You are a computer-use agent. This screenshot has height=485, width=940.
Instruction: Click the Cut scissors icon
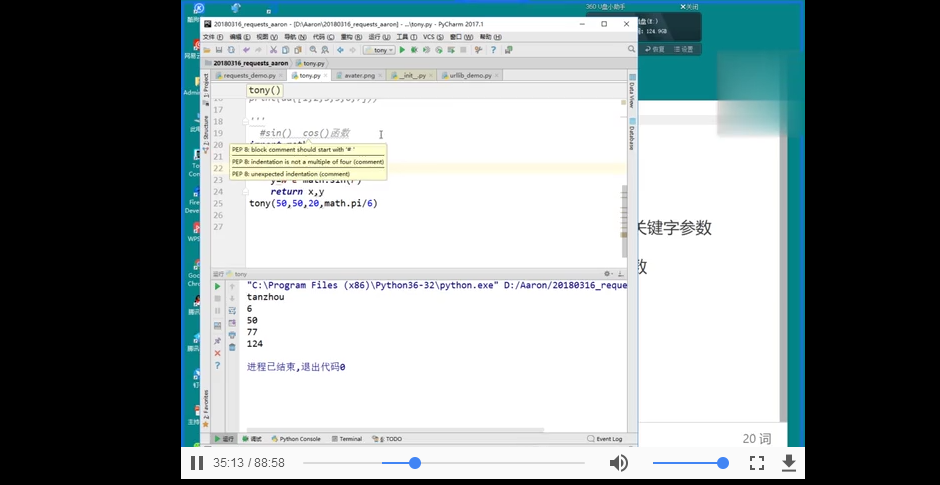point(273,50)
